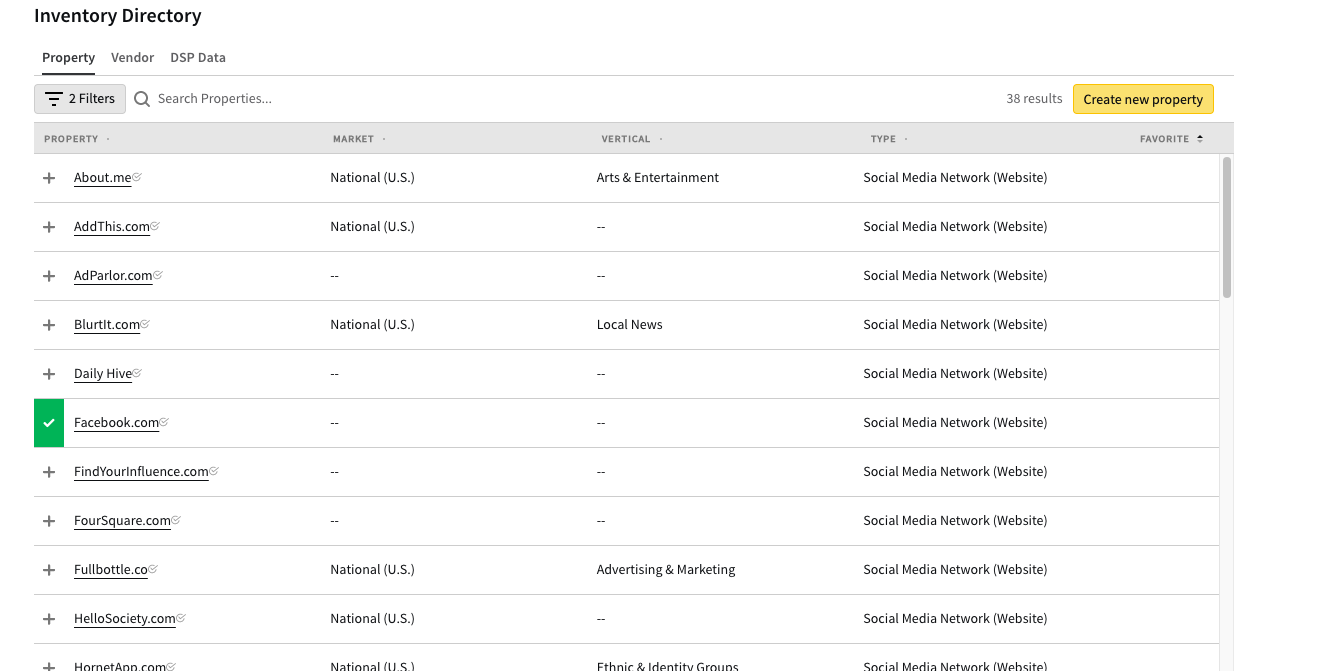This screenshot has width=1340, height=671.
Task: Click the verified badge next to Fullbottle.co
Action: tap(153, 569)
